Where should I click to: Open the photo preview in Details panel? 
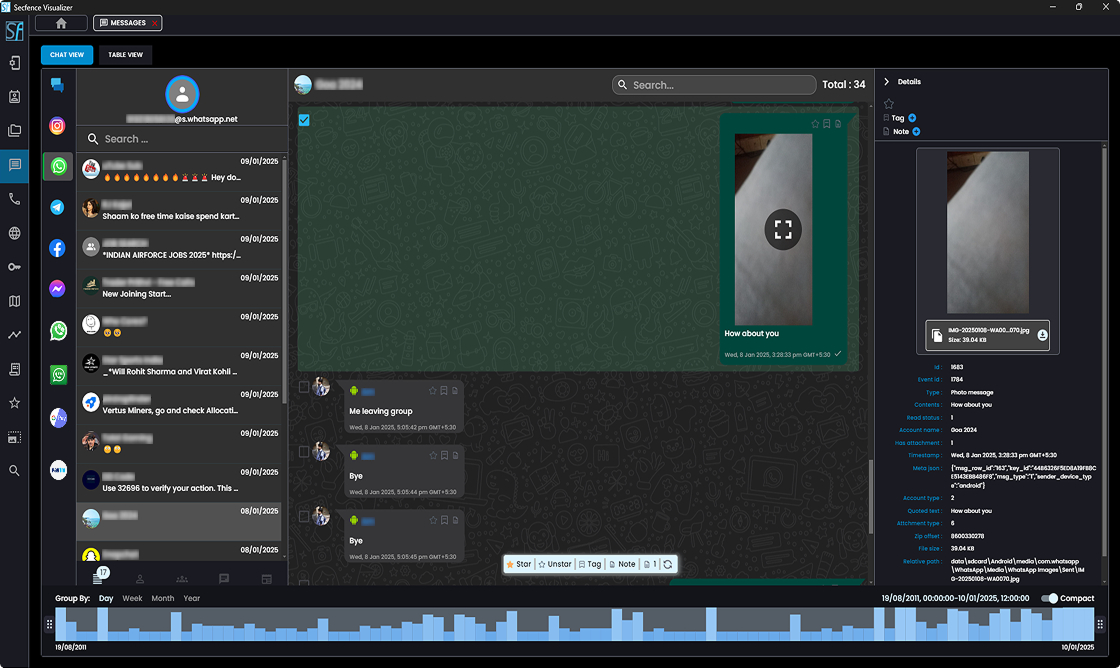click(988, 232)
